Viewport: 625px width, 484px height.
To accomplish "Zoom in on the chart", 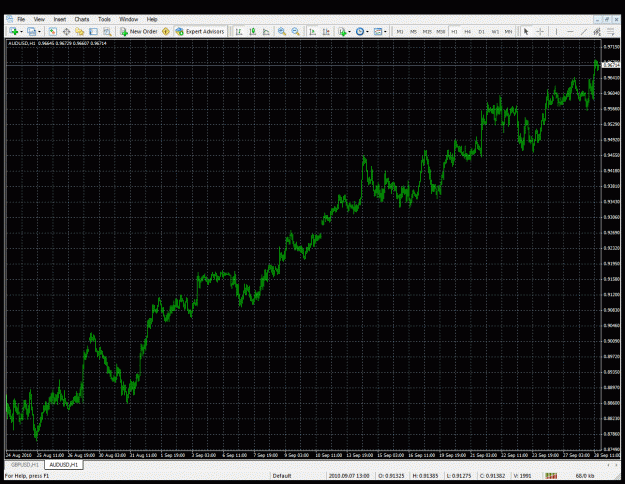I will (282, 31).
